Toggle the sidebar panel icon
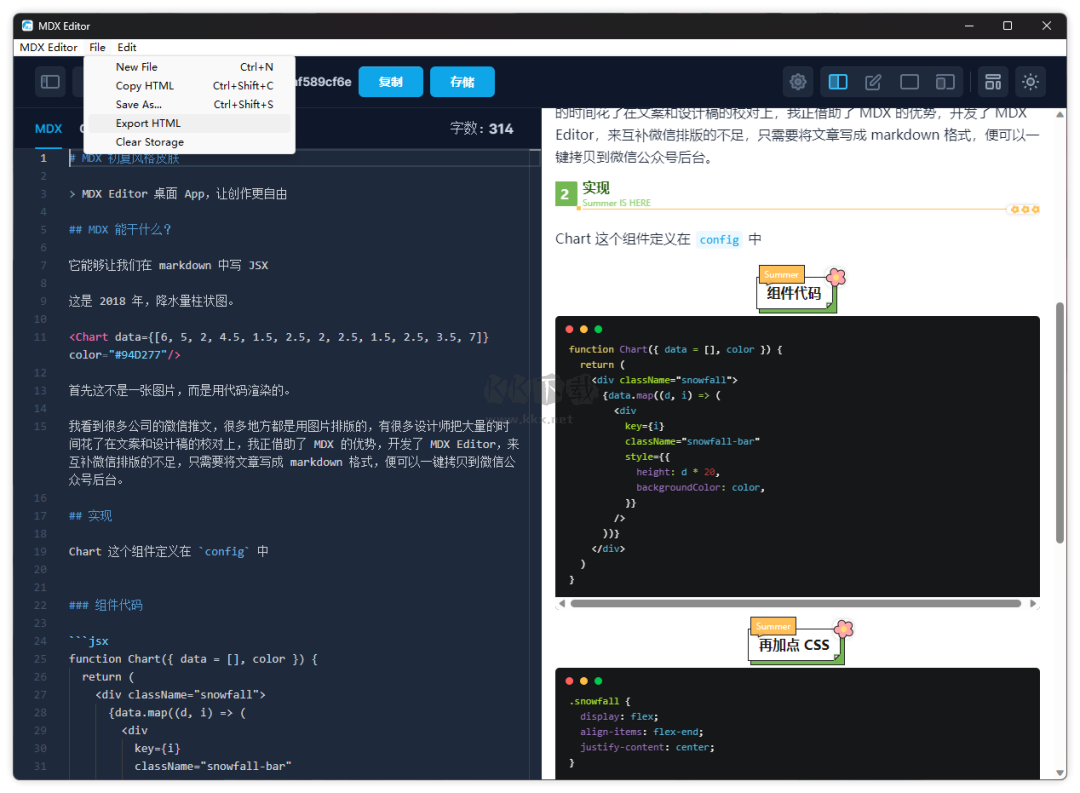Viewport: 1080px width, 793px height. coord(50,82)
